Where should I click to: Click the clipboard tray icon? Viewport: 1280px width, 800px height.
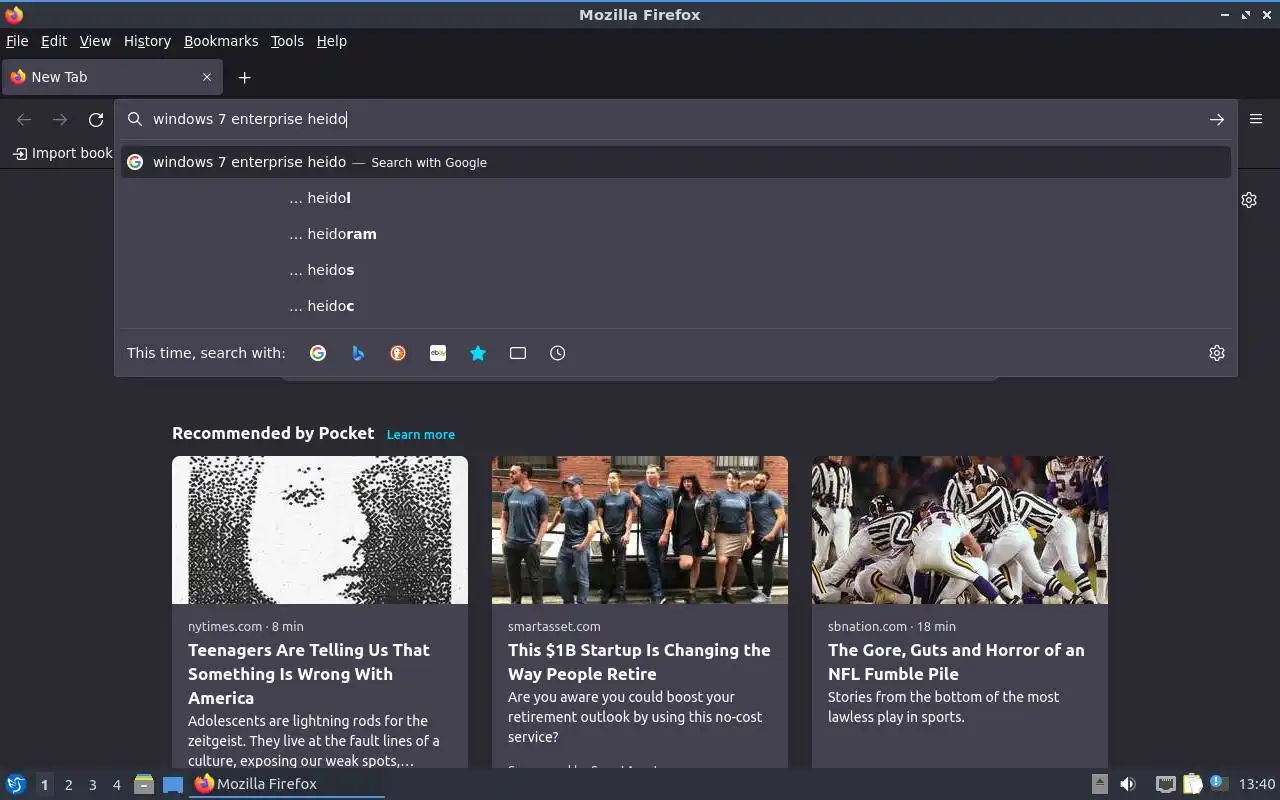point(1192,784)
